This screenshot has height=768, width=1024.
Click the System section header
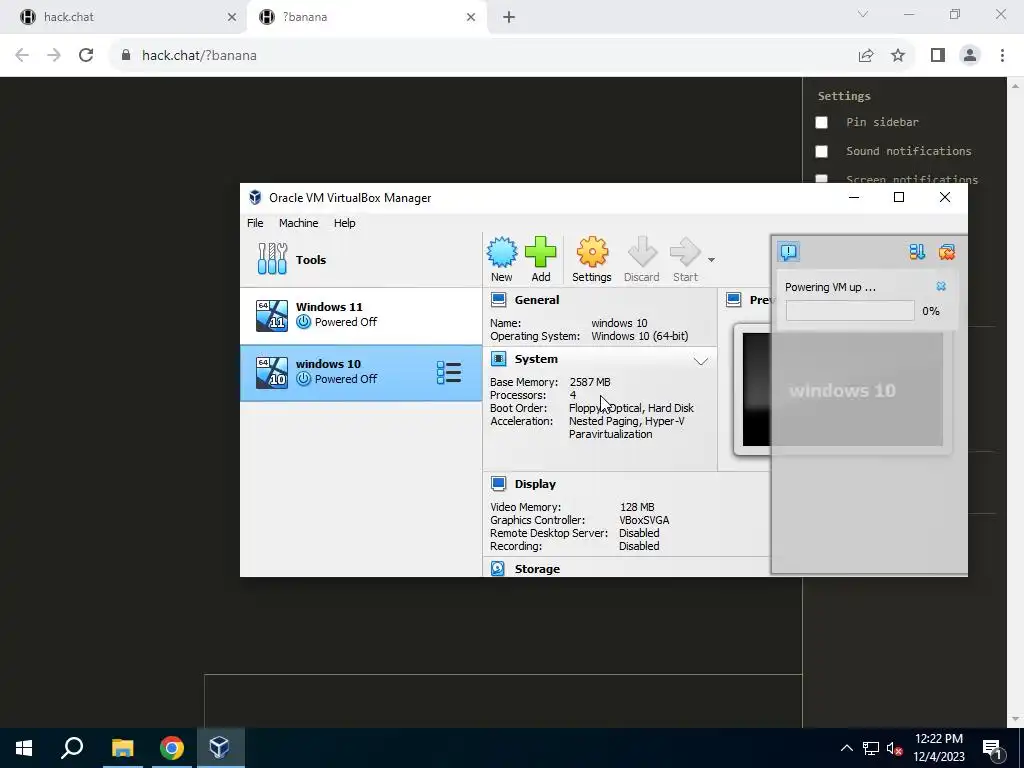pos(536,359)
